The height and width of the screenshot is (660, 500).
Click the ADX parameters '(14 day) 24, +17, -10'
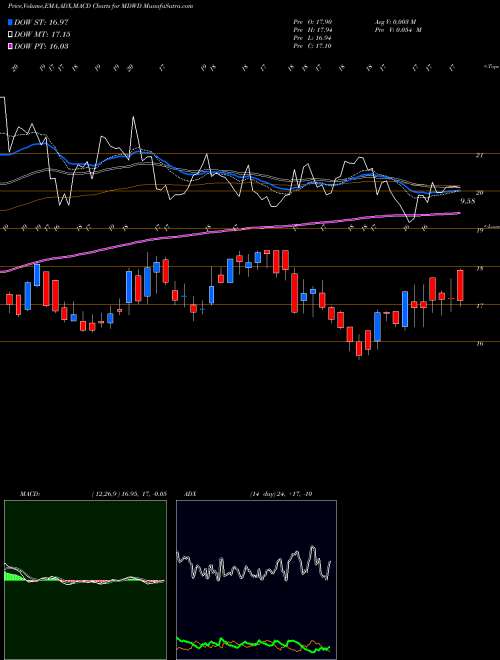280,494
